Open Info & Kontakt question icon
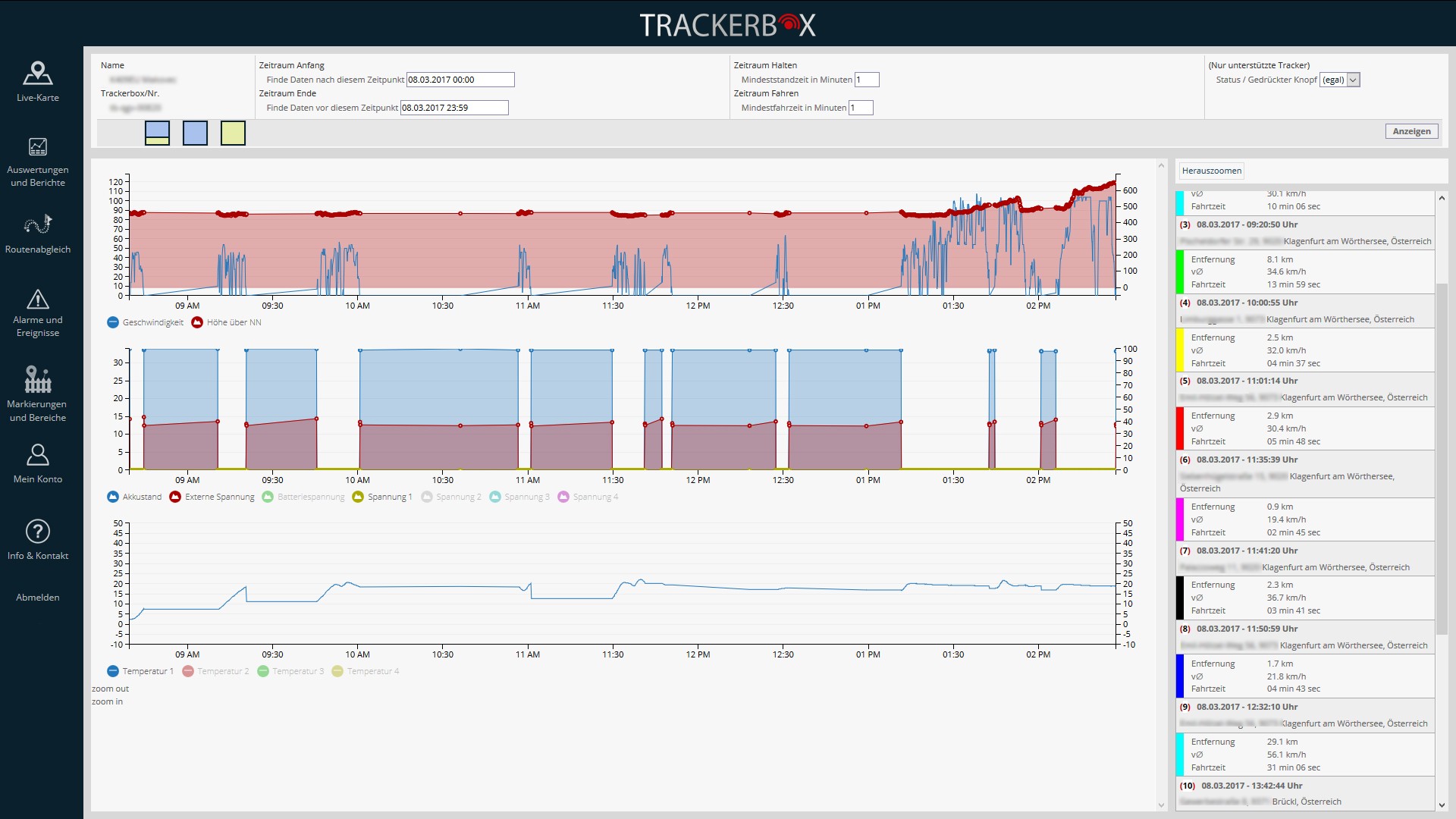Viewport: 1456px width, 819px height. [x=37, y=532]
